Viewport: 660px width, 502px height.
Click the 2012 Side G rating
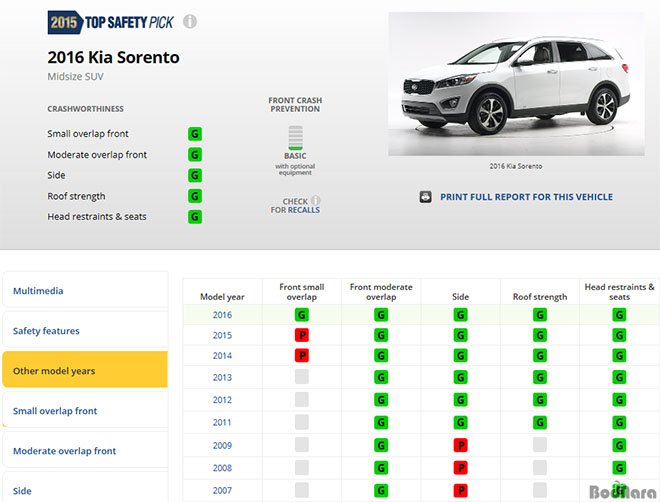pyautogui.click(x=460, y=400)
